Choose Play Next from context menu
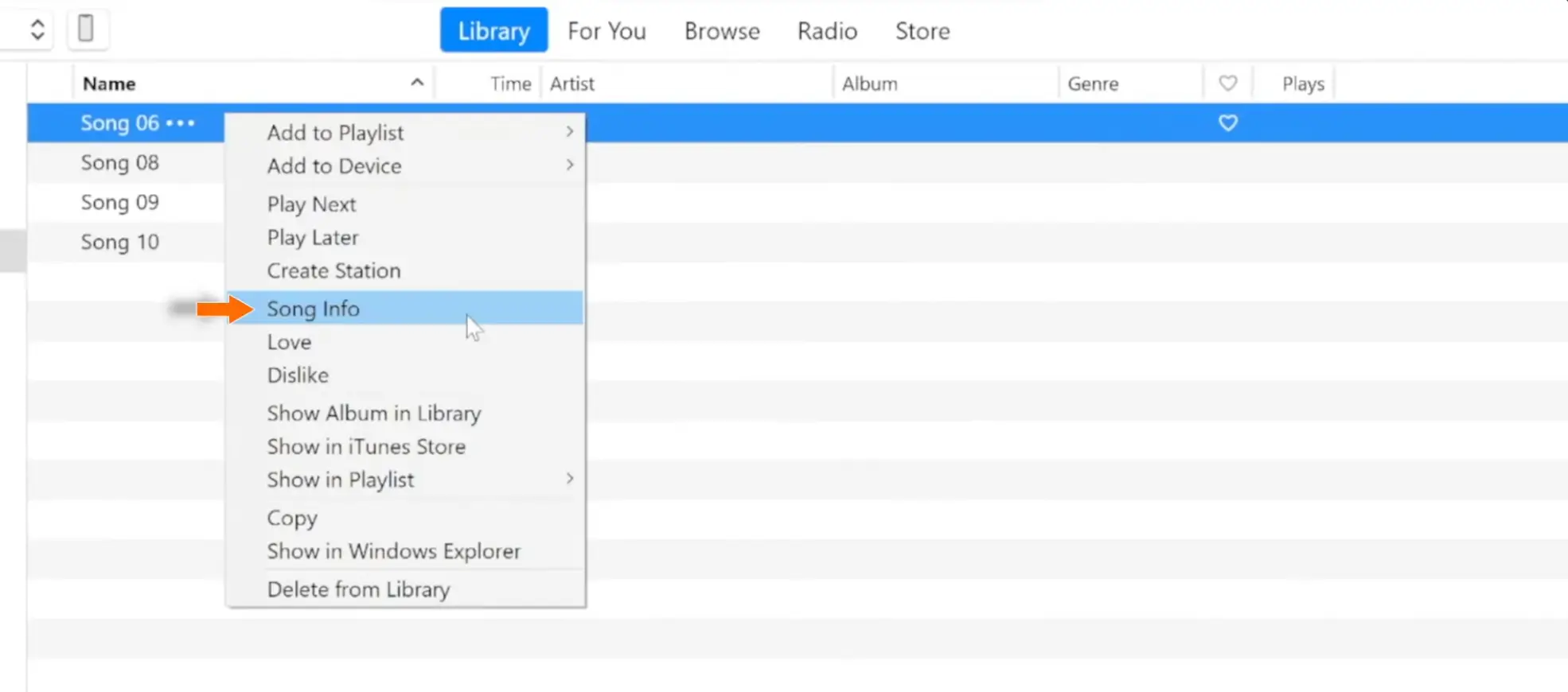Image resolution: width=1568 pixels, height=692 pixels. tap(405, 204)
